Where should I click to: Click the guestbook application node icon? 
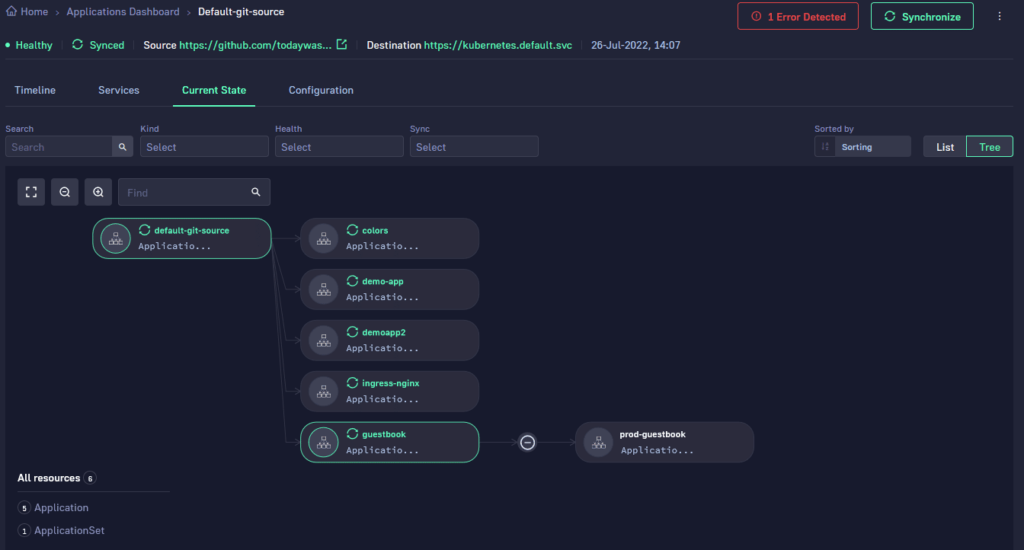click(323, 442)
